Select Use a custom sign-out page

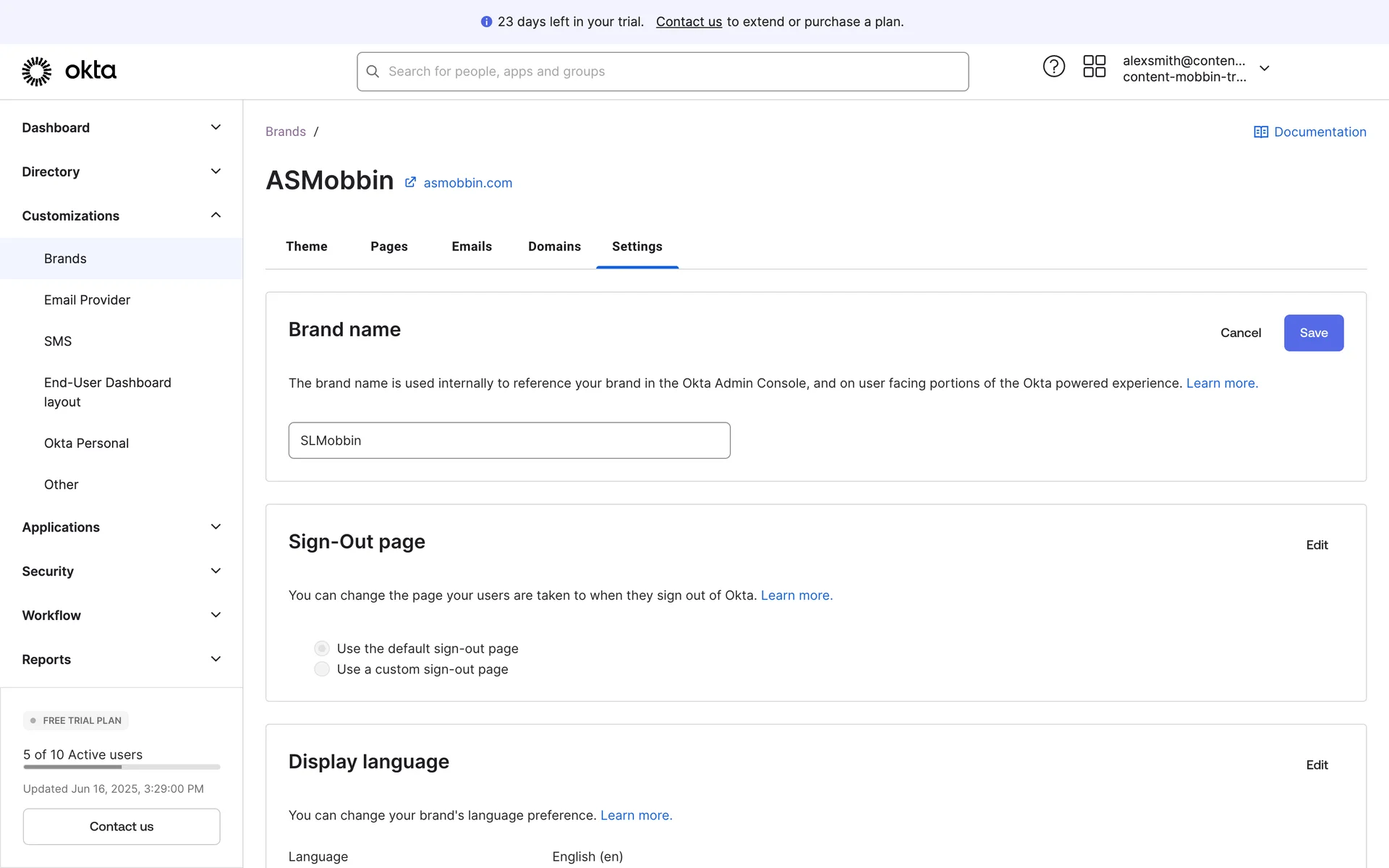[x=322, y=669]
